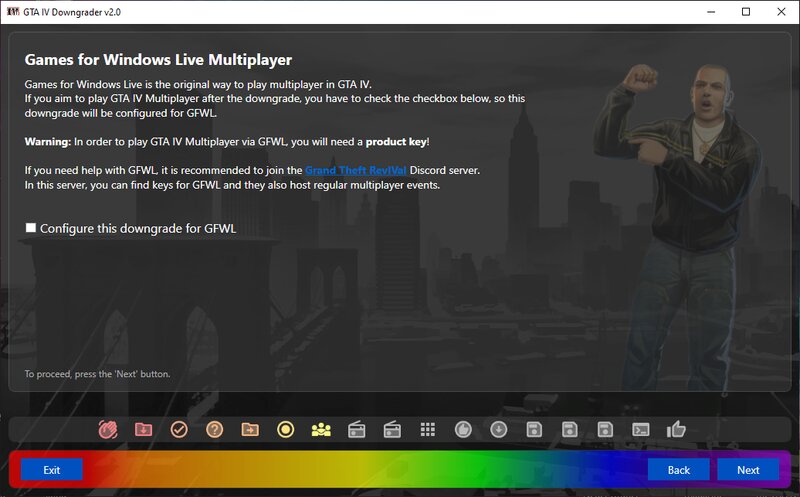Click the radio icon next to the people group icon
This screenshot has width=800, height=497.
pos(357,430)
